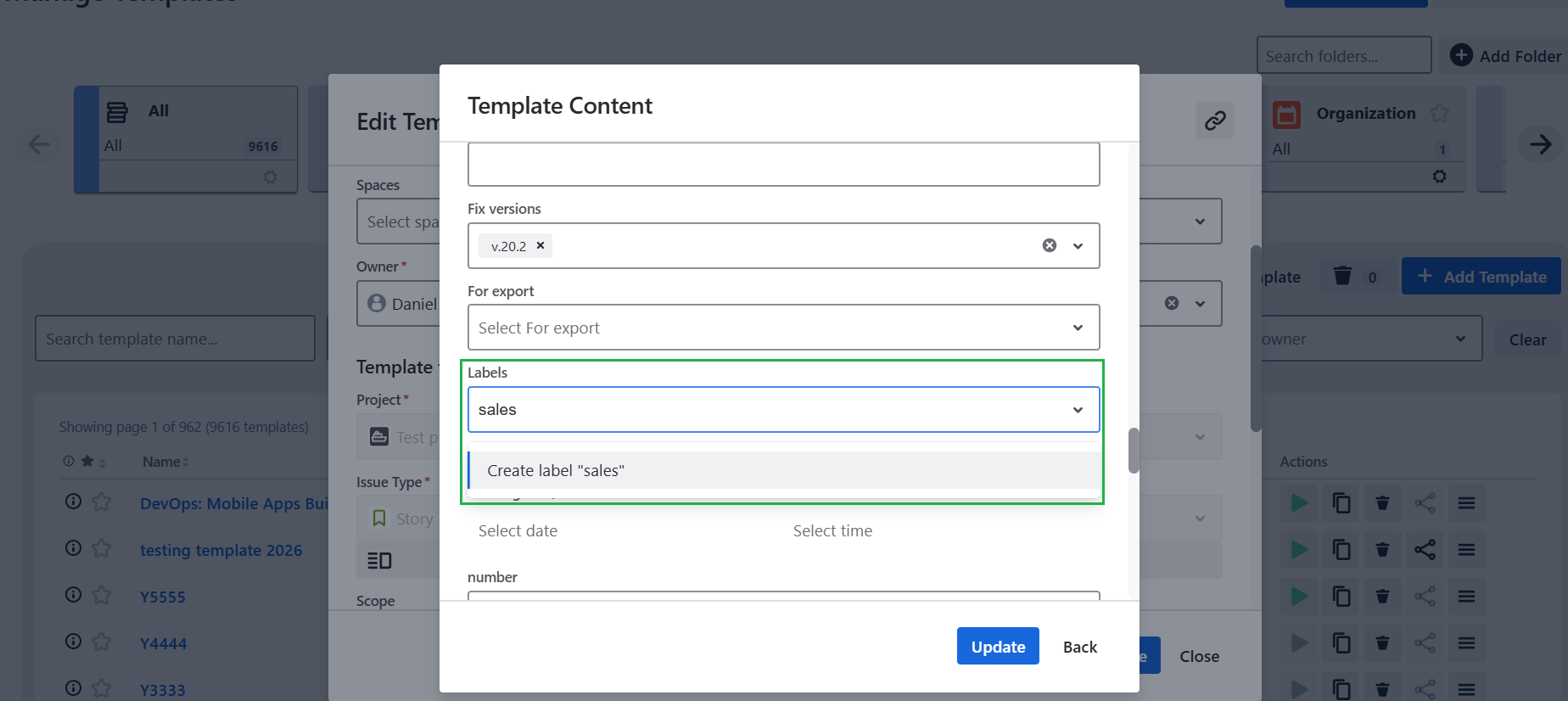
Task: Favorite the Organization folder with the star
Action: 1439,113
